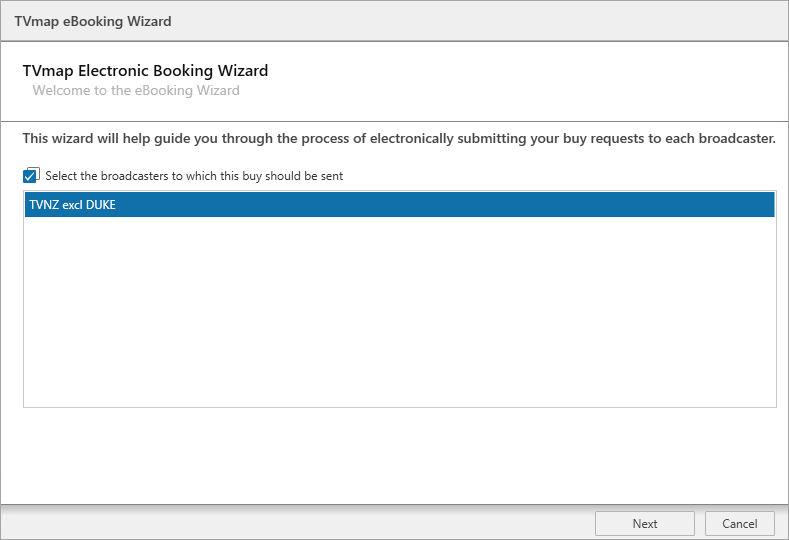This screenshot has width=789, height=540.
Task: Click the blank area below the broadcaster list
Action: (394, 455)
